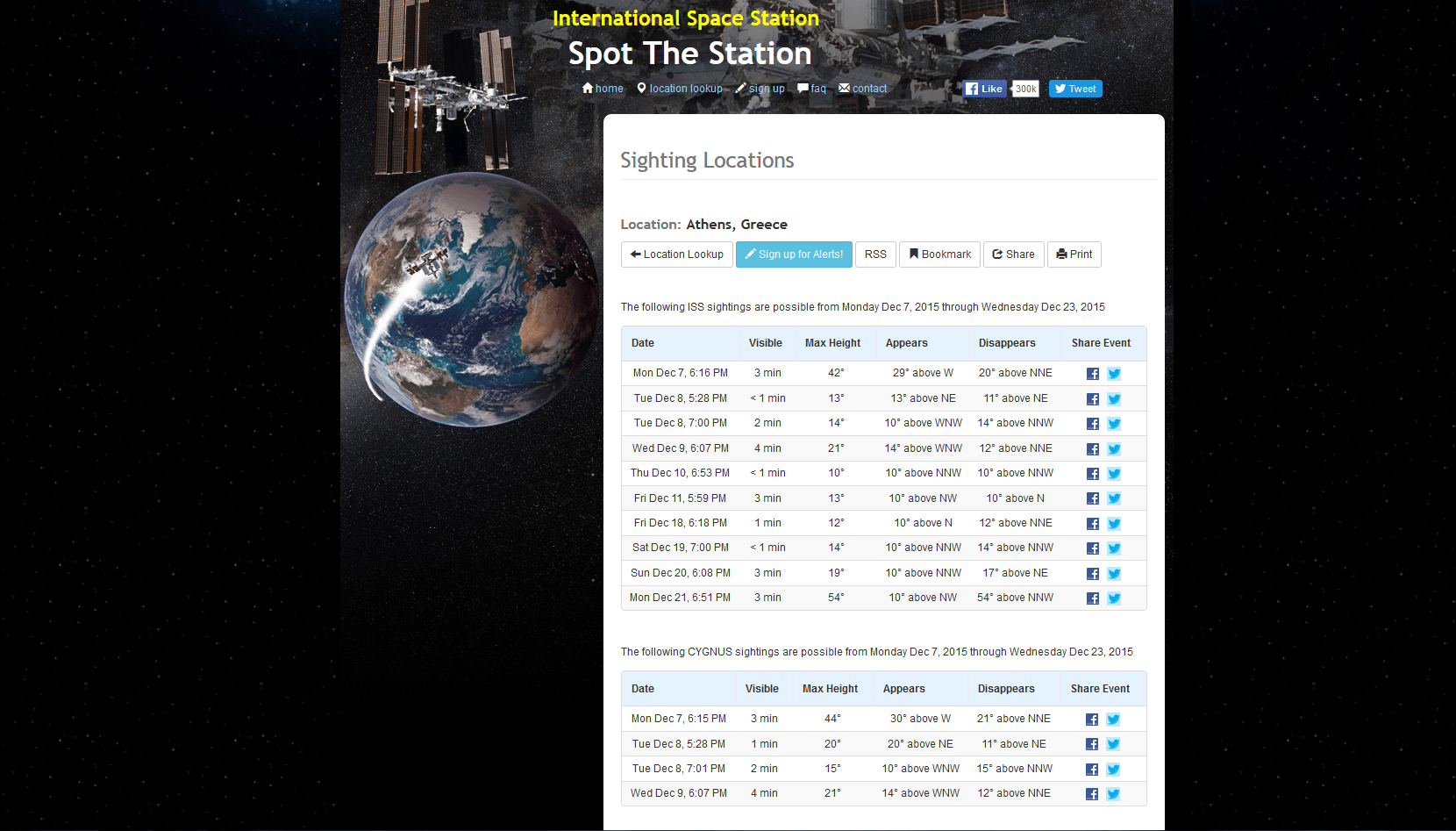
Task: Share CYGNUS Mon Dec 7, 6:15 PM sighting on Facebook
Action: coord(1092,720)
